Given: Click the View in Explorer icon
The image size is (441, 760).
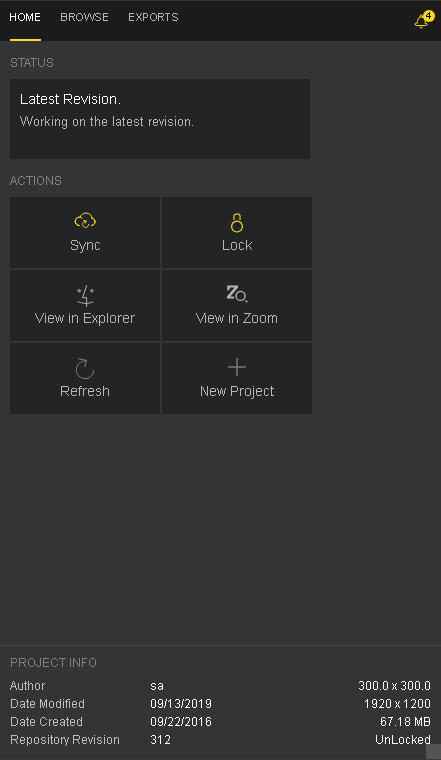Looking at the screenshot, I should pos(85,295).
